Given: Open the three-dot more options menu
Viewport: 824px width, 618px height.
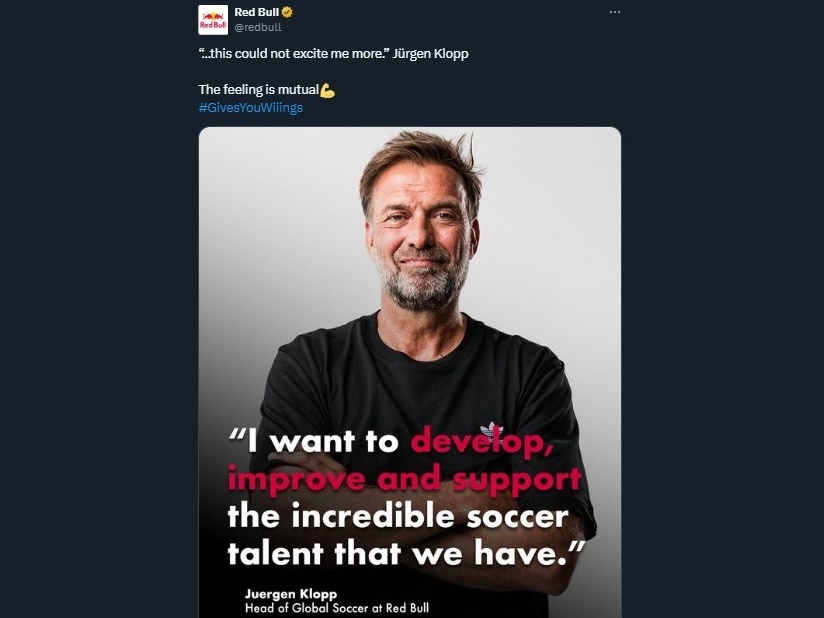Looking at the screenshot, I should 615,12.
